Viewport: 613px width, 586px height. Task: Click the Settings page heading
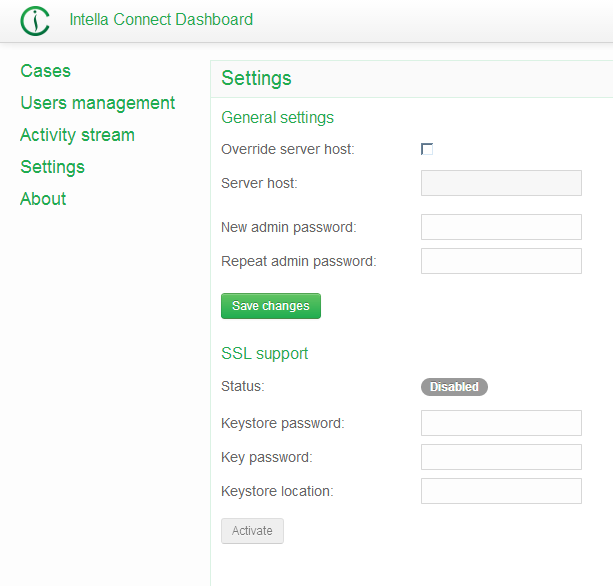tap(256, 79)
